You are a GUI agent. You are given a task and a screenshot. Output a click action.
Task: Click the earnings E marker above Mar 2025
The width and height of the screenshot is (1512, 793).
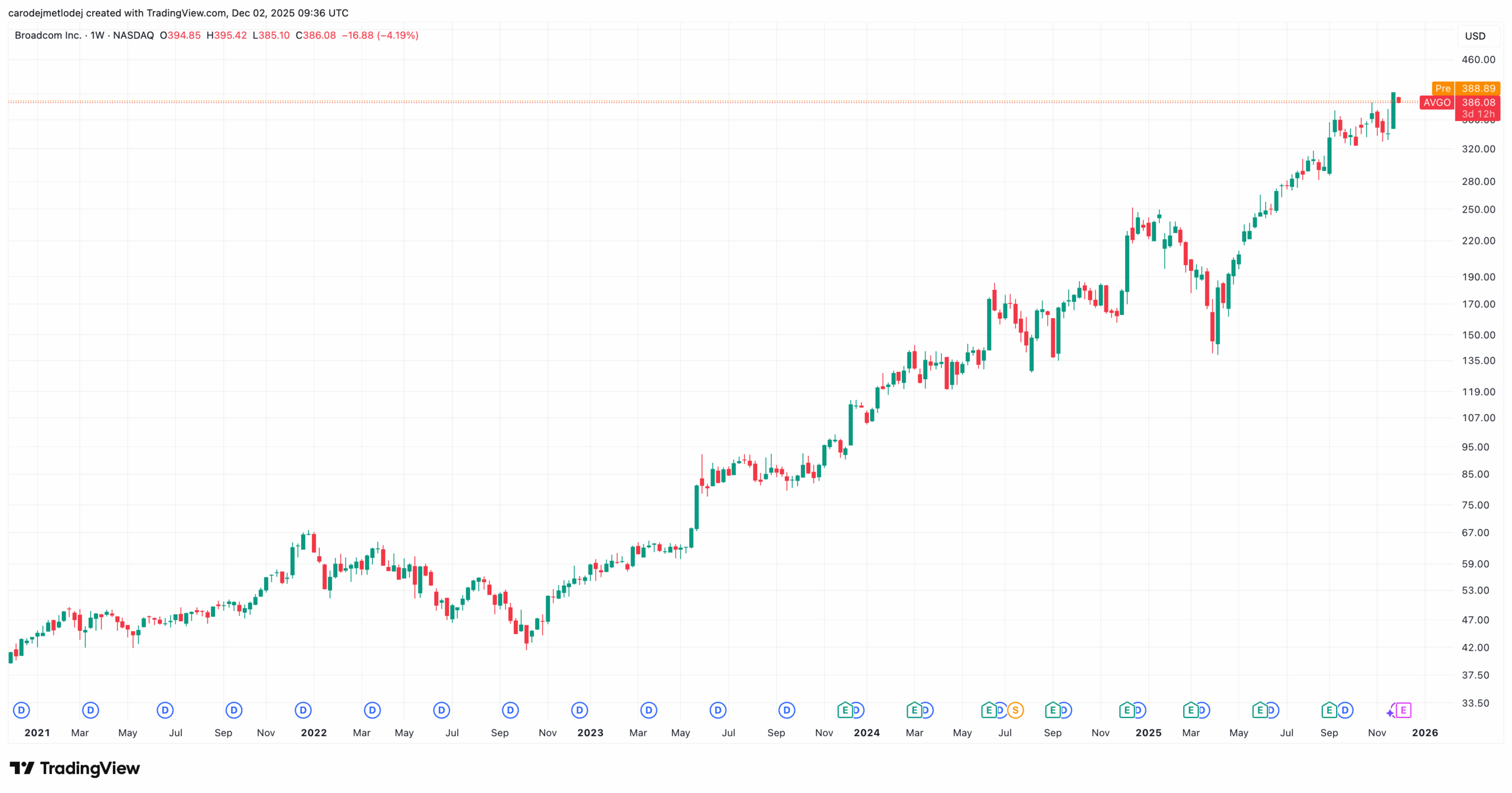coord(1190,710)
